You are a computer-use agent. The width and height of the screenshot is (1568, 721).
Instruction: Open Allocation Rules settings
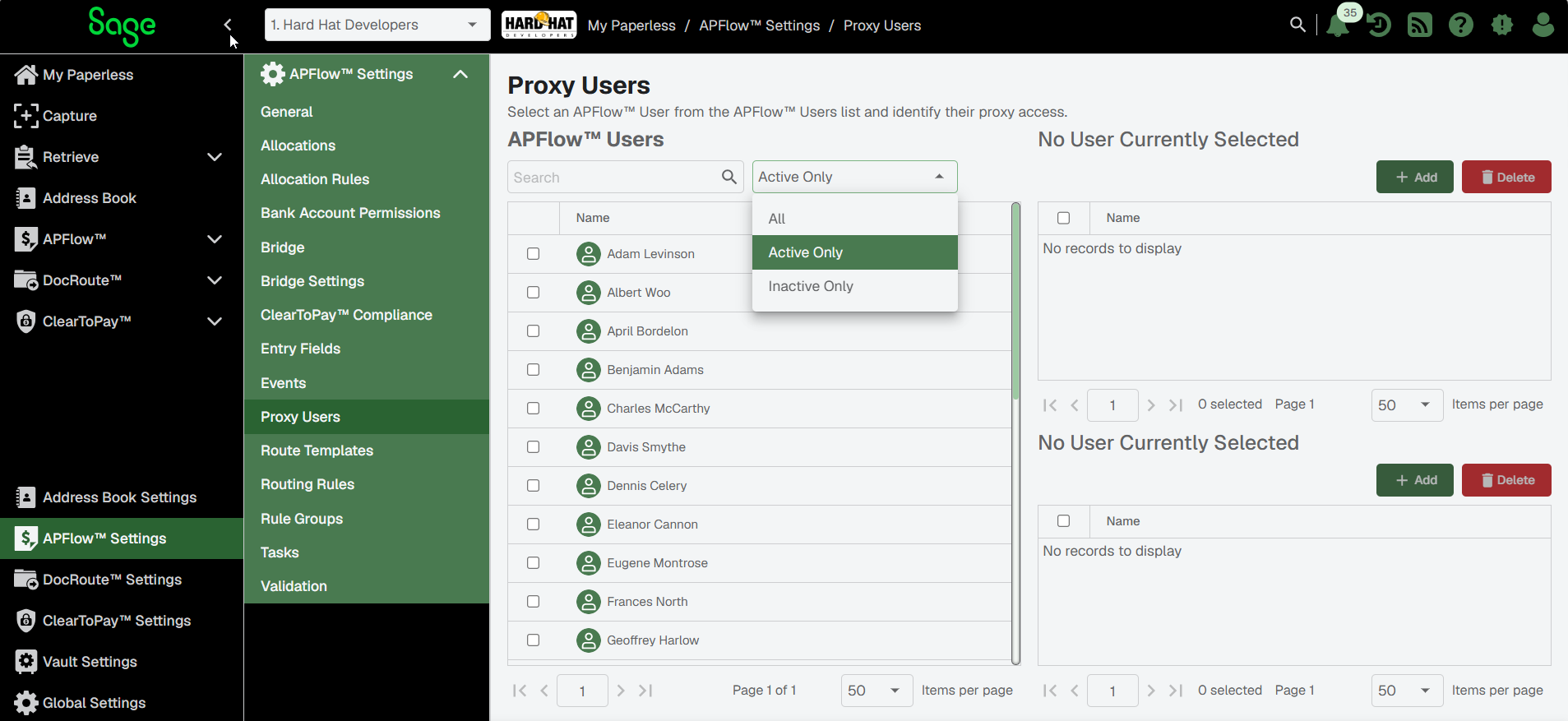pyautogui.click(x=367, y=179)
